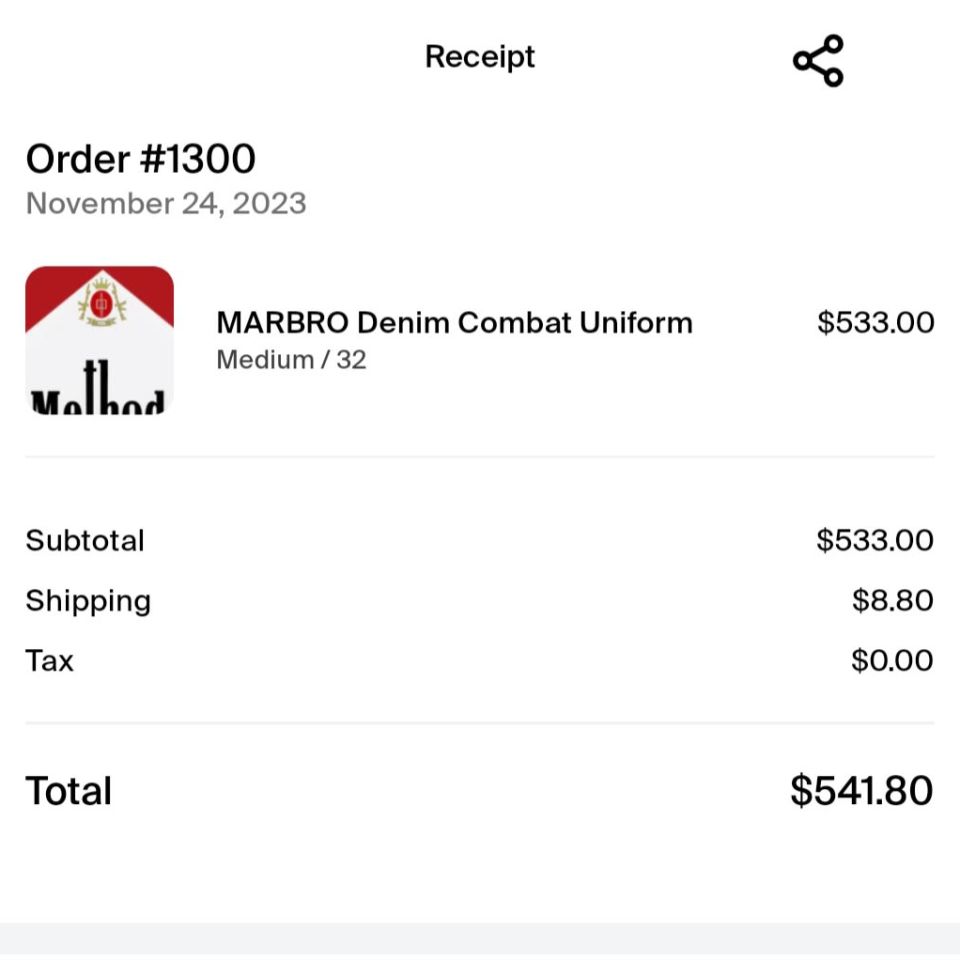Click the Total amount $541.80
The height and width of the screenshot is (960, 960).
[860, 790]
